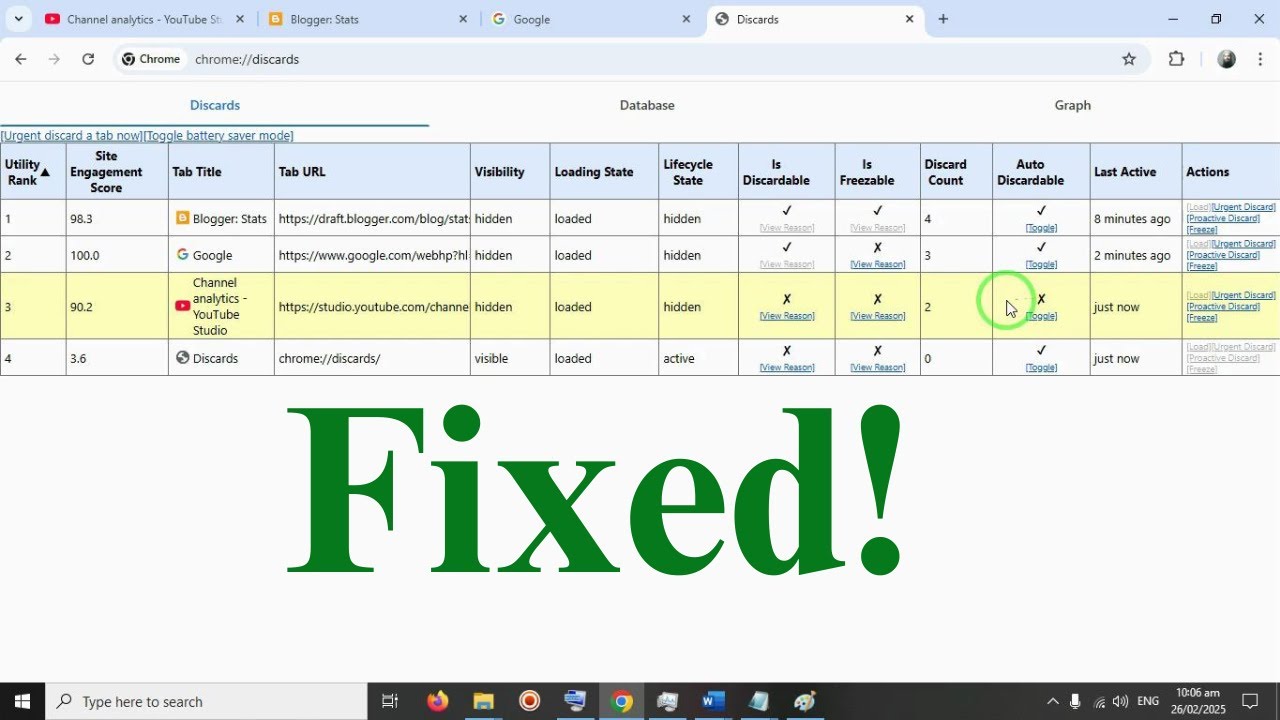
Task: Click the microphone icon in the system tray
Action: [1075, 701]
